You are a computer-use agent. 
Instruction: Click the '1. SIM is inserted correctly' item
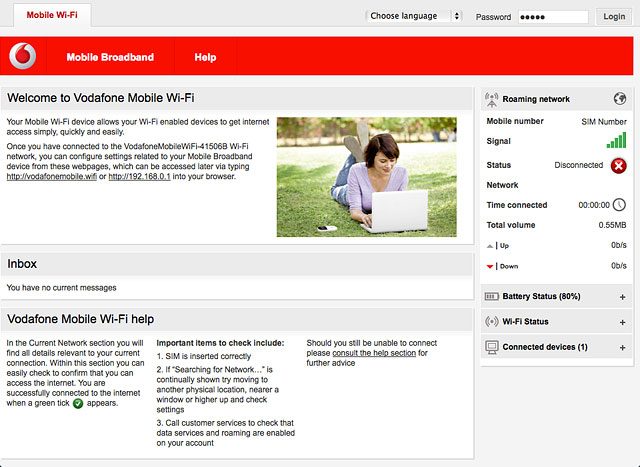[x=204, y=356]
